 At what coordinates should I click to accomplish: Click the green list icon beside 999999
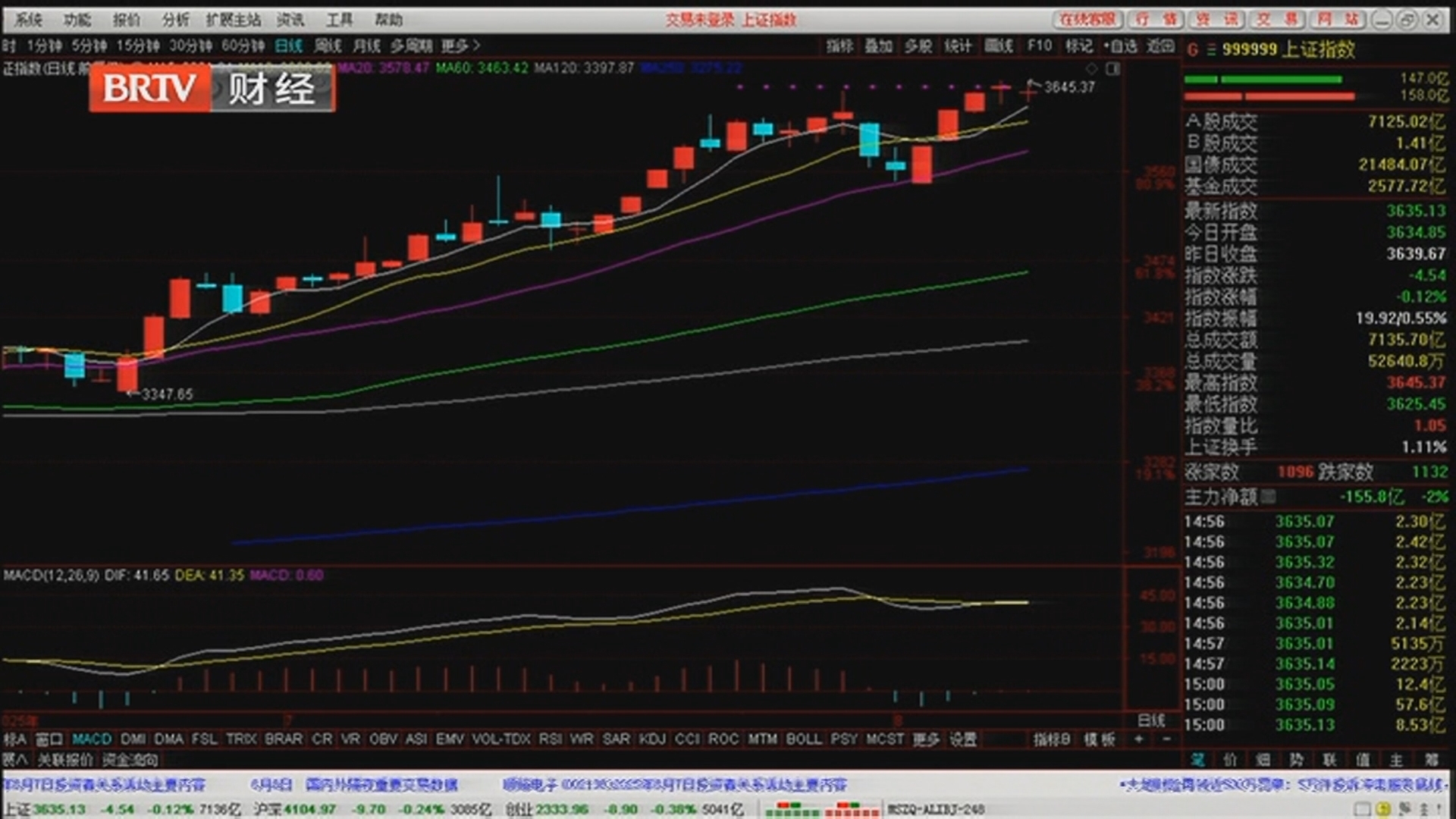pyautogui.click(x=1211, y=50)
